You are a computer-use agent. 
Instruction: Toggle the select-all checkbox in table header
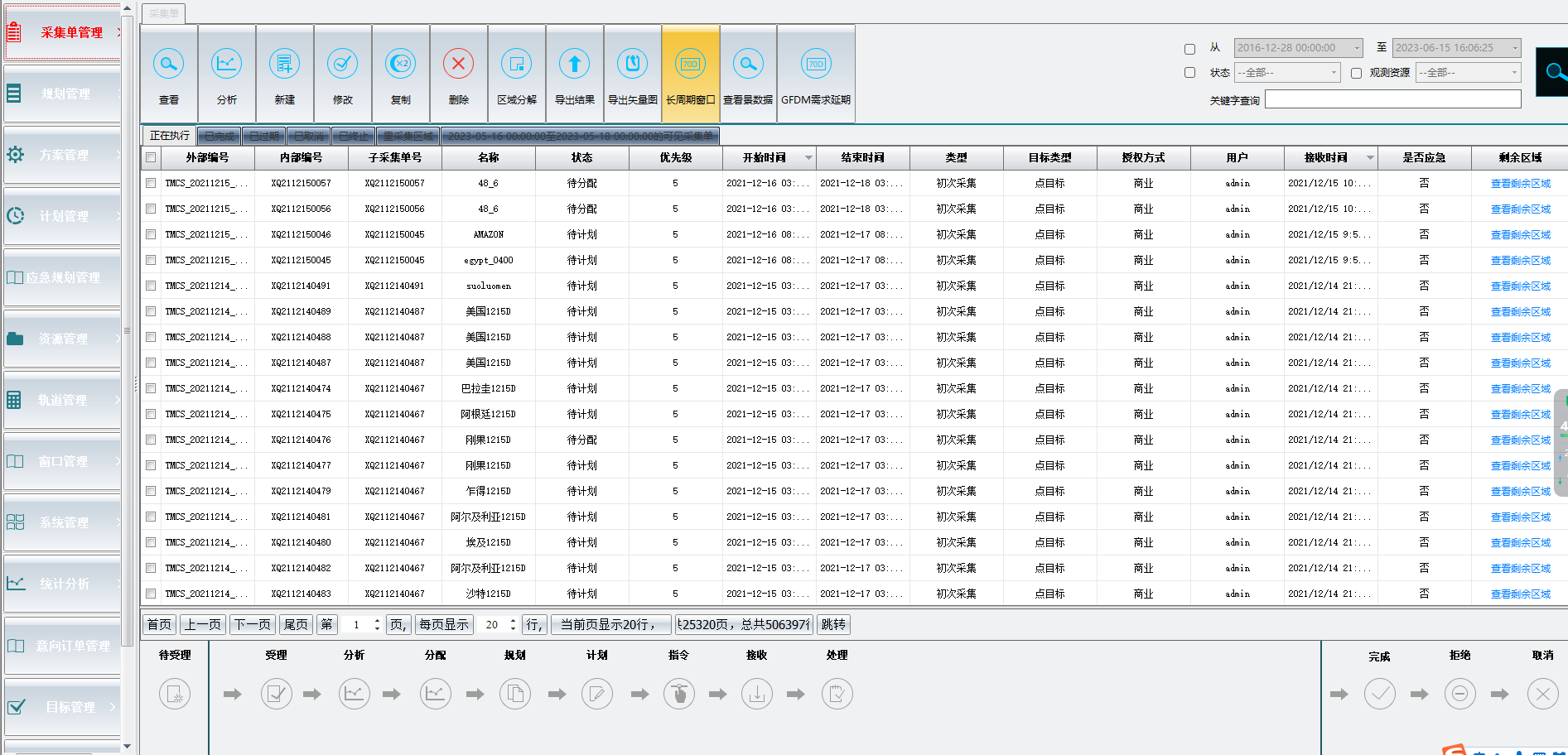point(151,157)
